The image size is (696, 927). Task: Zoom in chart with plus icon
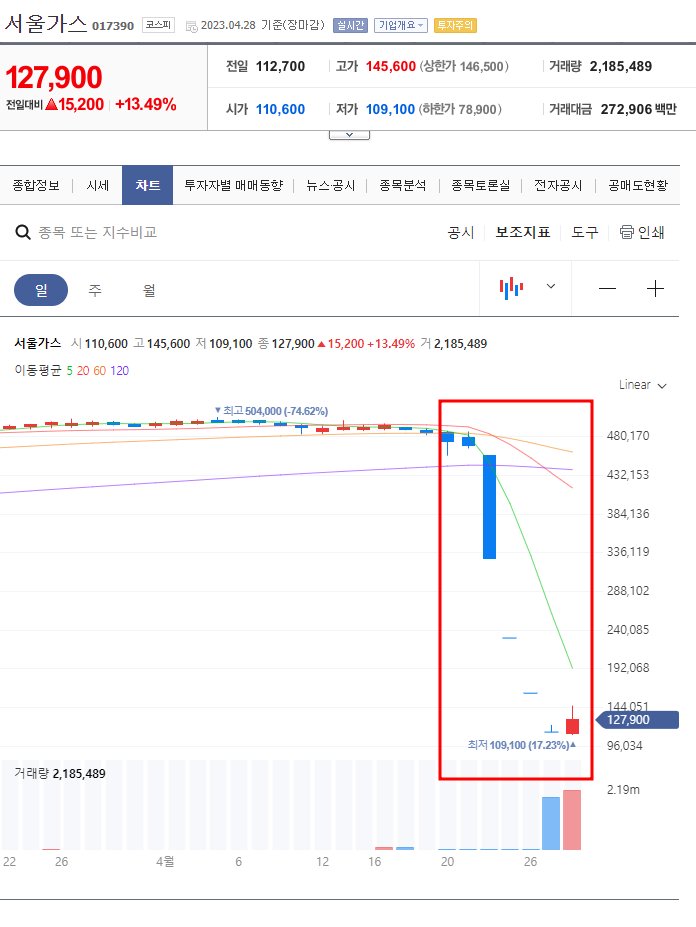tap(655, 289)
